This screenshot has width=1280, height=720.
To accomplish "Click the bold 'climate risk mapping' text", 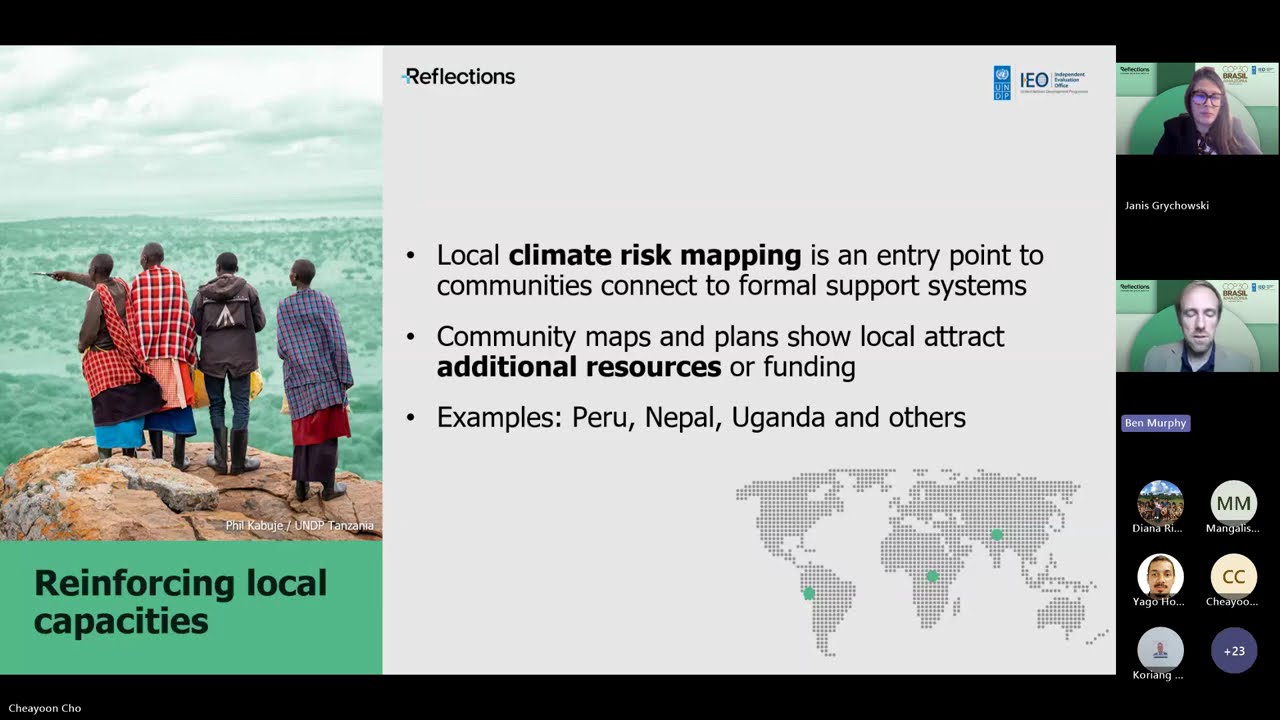I will [x=655, y=255].
